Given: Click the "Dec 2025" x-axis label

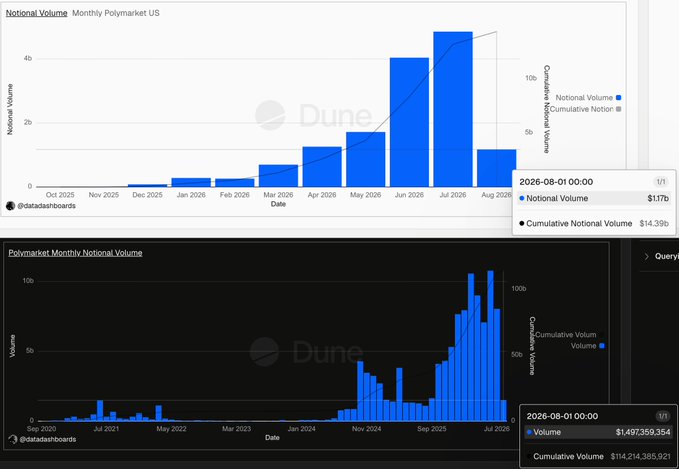Looking at the screenshot, I should [x=147, y=195].
